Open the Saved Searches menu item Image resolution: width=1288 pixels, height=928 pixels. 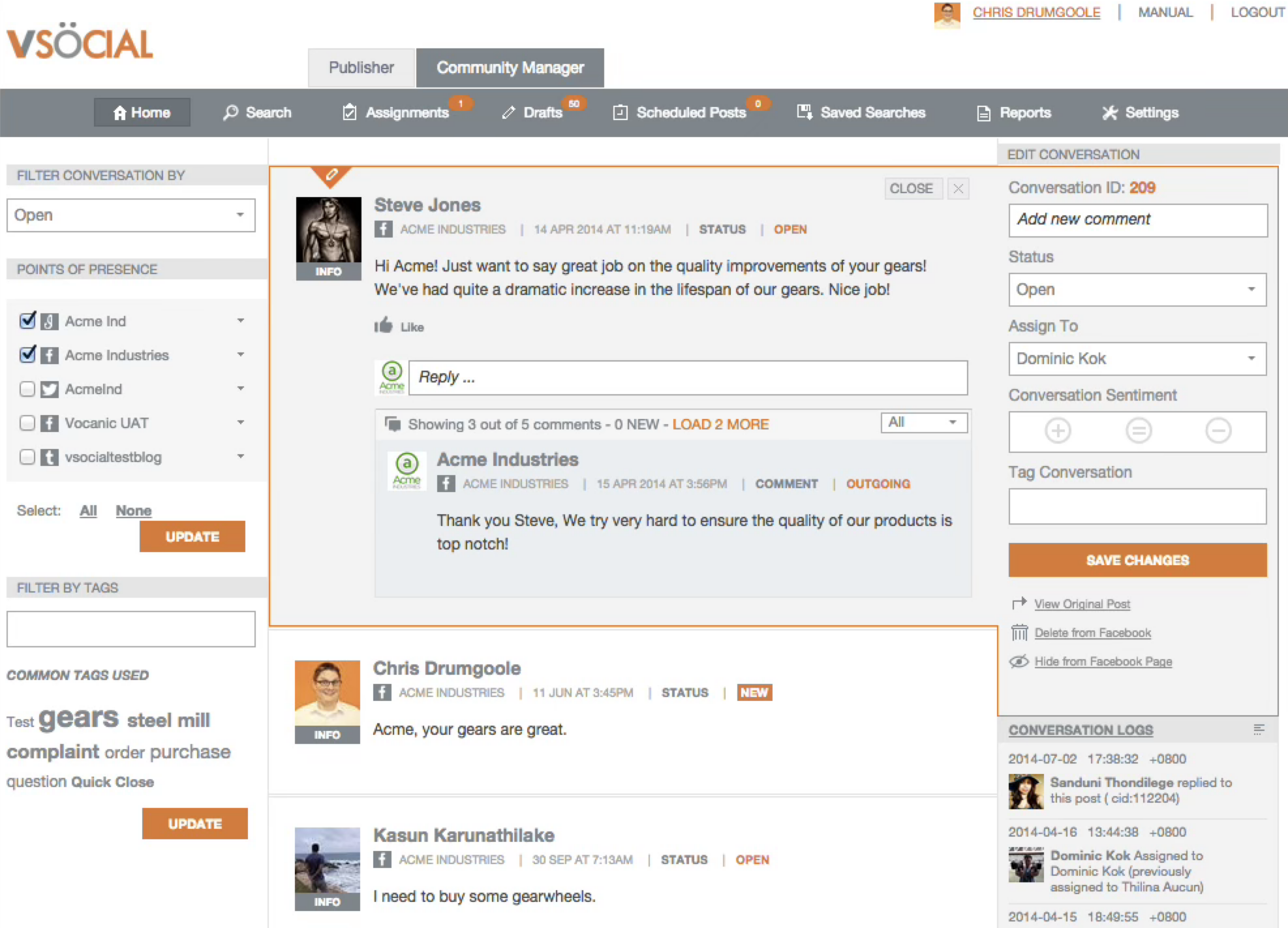861,112
